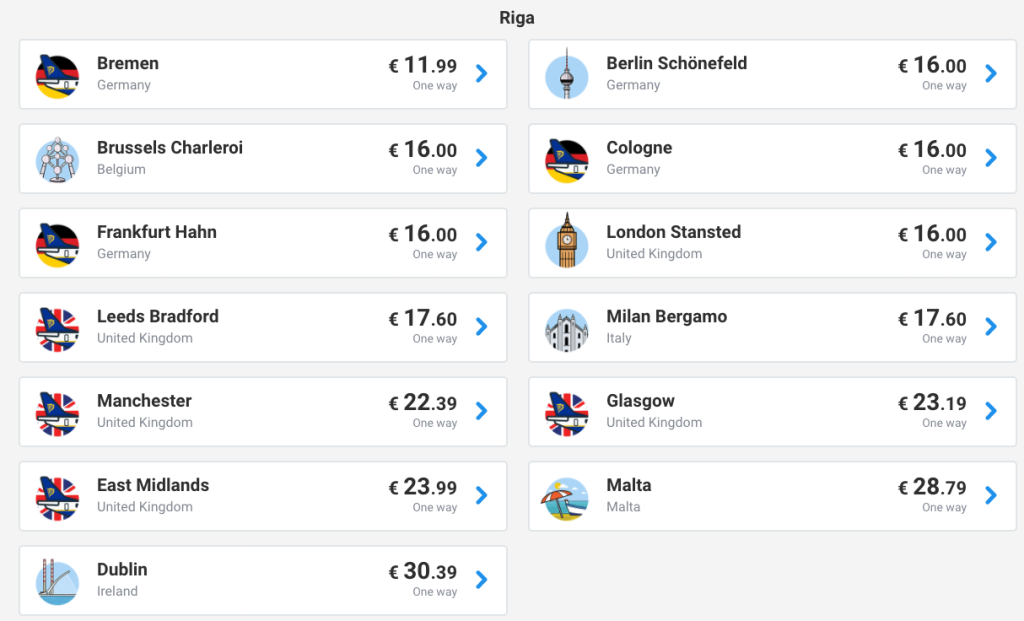Open the chevron arrow for Bremen flight
The image size is (1024, 621).
(482, 74)
